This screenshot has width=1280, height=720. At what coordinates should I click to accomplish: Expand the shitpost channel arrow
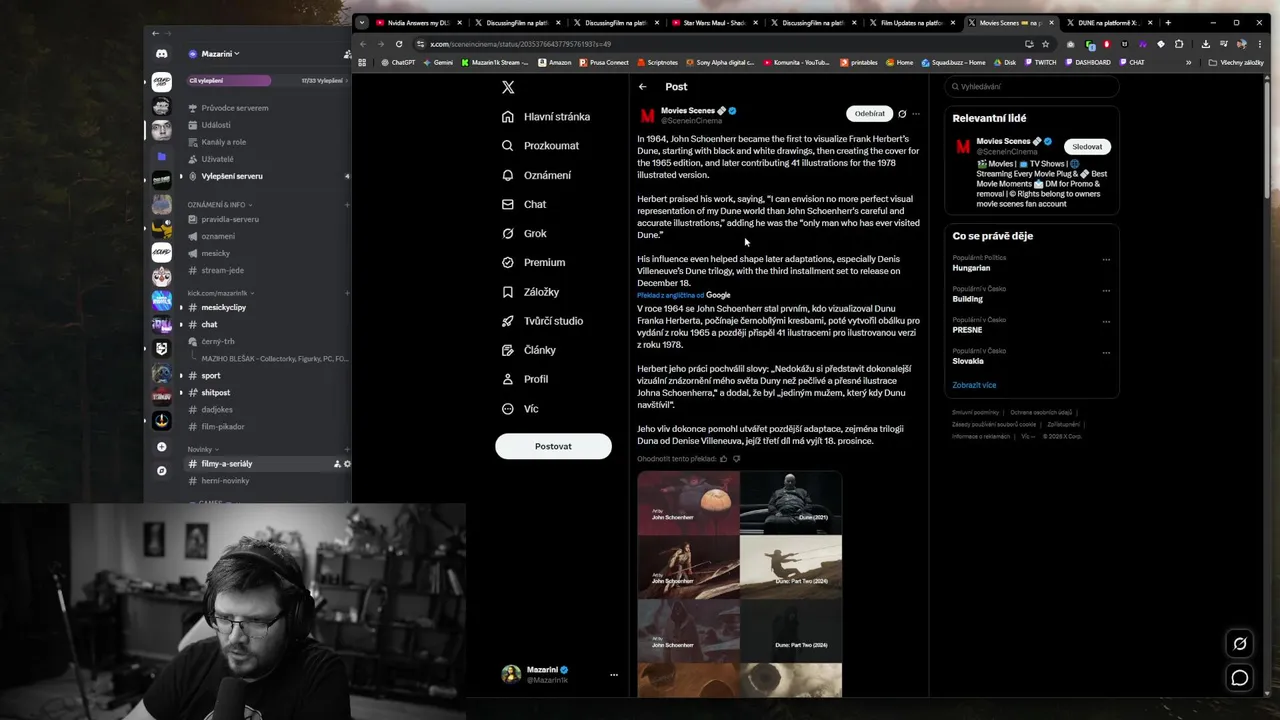[182, 393]
